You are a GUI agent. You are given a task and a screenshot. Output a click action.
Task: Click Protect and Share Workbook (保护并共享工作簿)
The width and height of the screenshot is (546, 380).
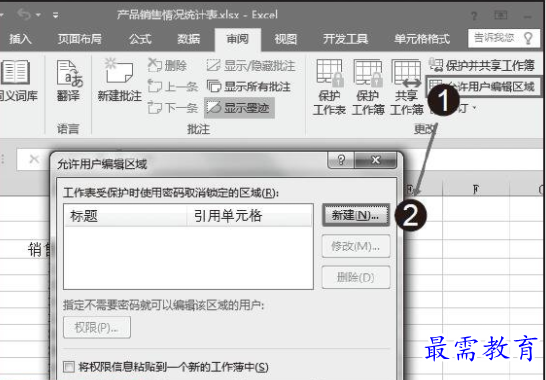pyautogui.click(x=482, y=65)
